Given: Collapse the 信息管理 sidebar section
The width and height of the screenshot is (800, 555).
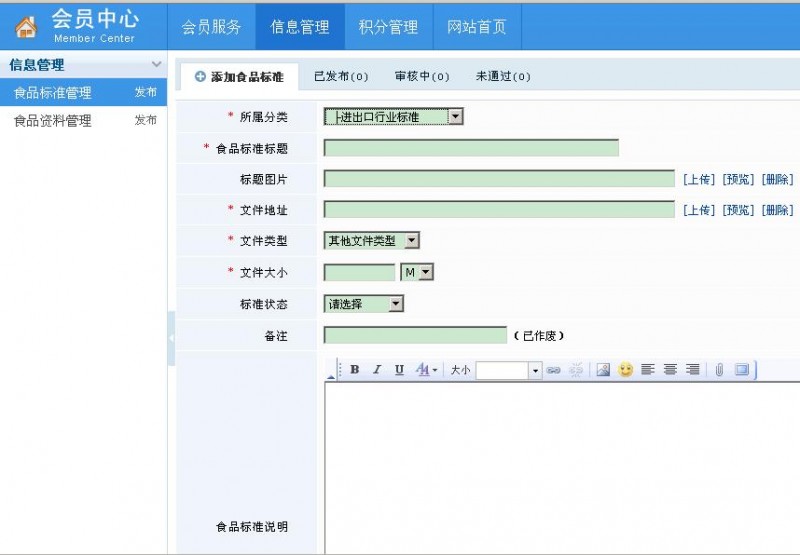Looking at the screenshot, I should point(155,65).
